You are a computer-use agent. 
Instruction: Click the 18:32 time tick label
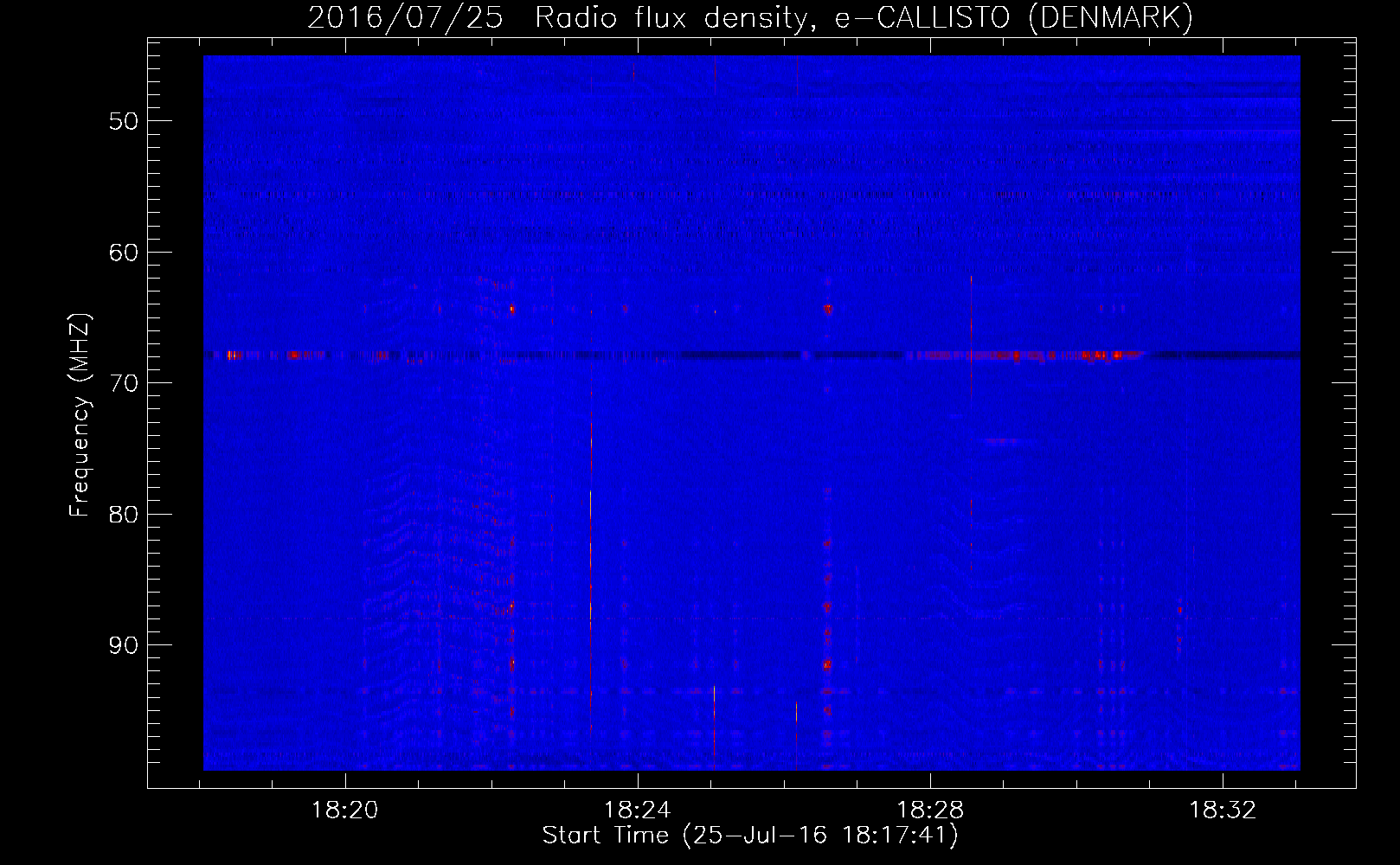1223,811
